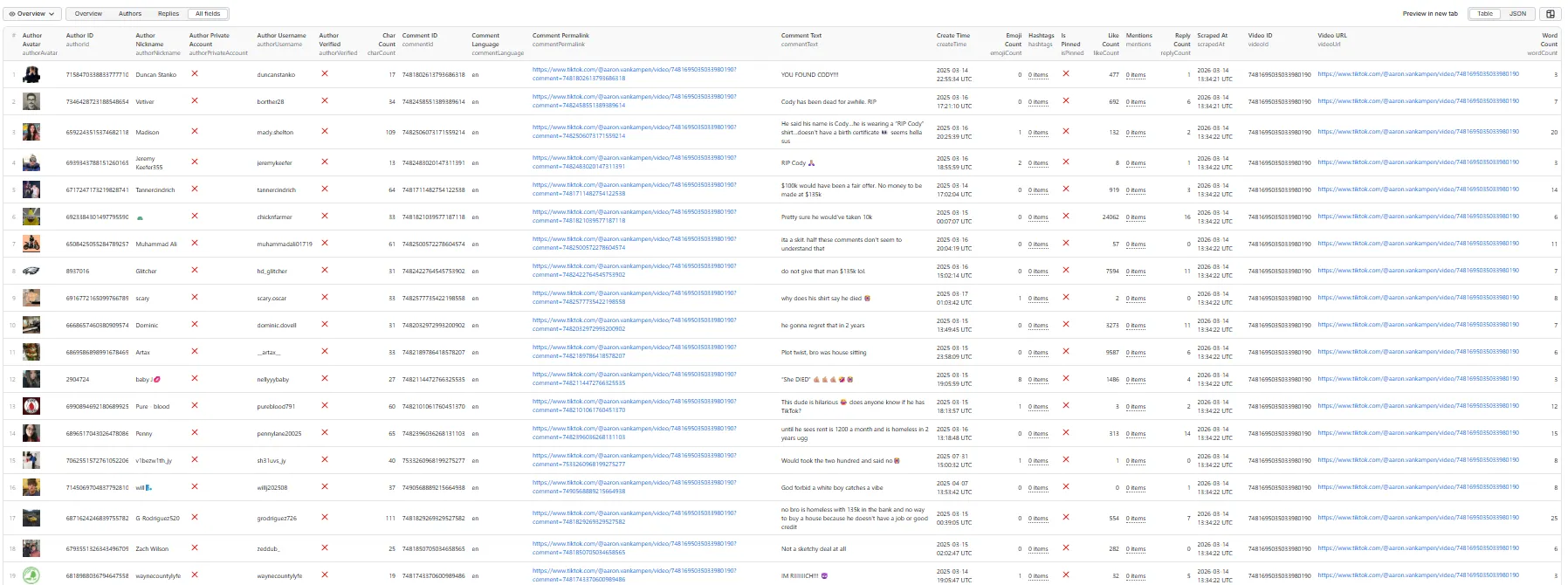
Task: Click Preview in new tab
Action: [x=1430, y=14]
